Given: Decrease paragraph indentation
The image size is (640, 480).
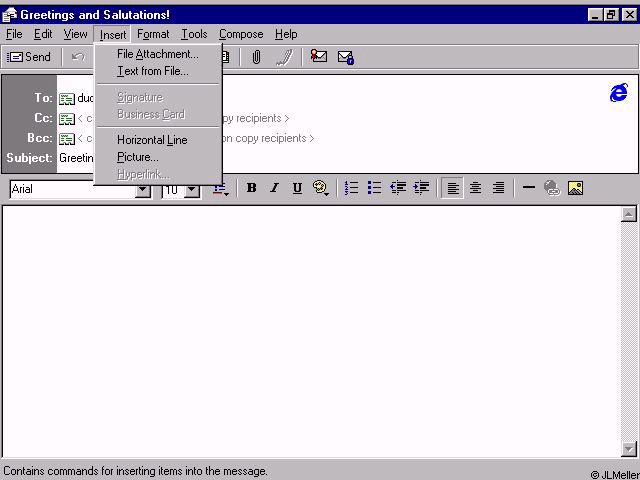Looking at the screenshot, I should pyautogui.click(x=398, y=188).
